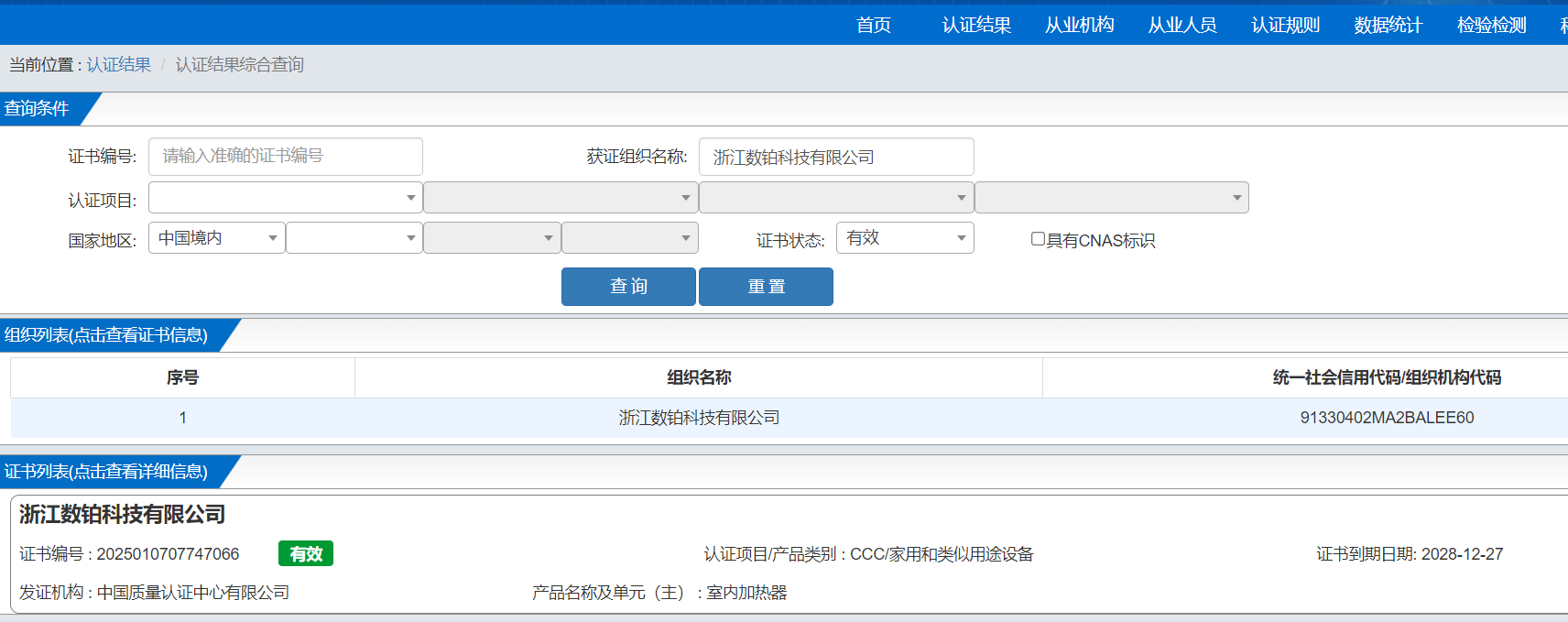Click certificate number 2025010707747066
The image size is (1568, 622).
[168, 554]
